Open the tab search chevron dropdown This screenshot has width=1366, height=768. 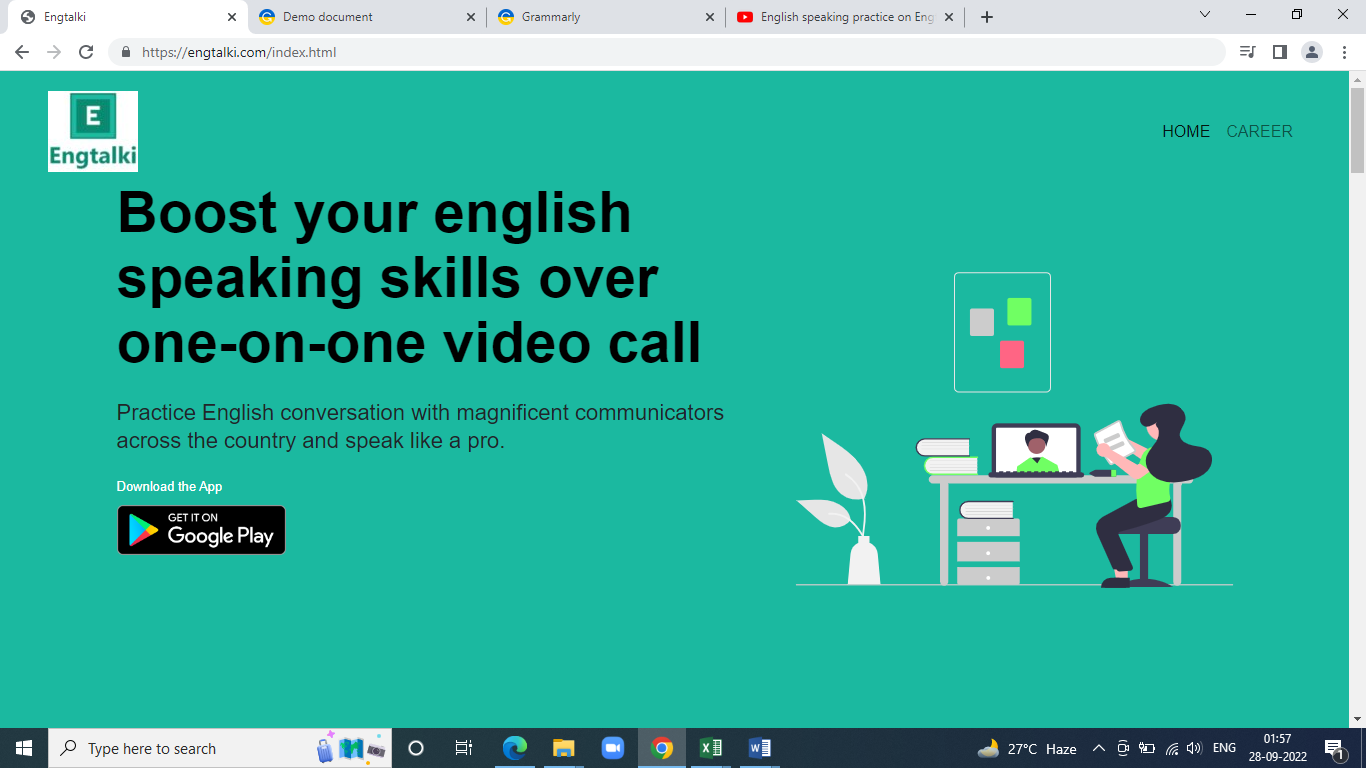point(1204,14)
